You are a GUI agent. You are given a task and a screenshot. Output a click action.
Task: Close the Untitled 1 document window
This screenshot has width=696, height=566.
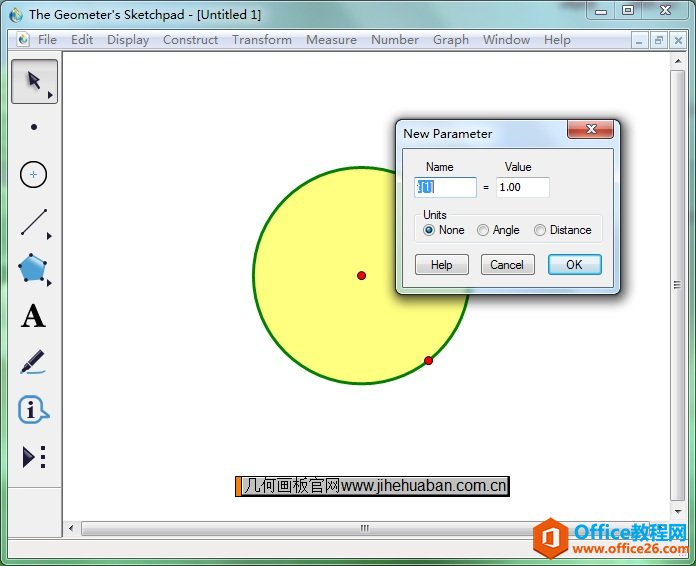click(x=678, y=41)
